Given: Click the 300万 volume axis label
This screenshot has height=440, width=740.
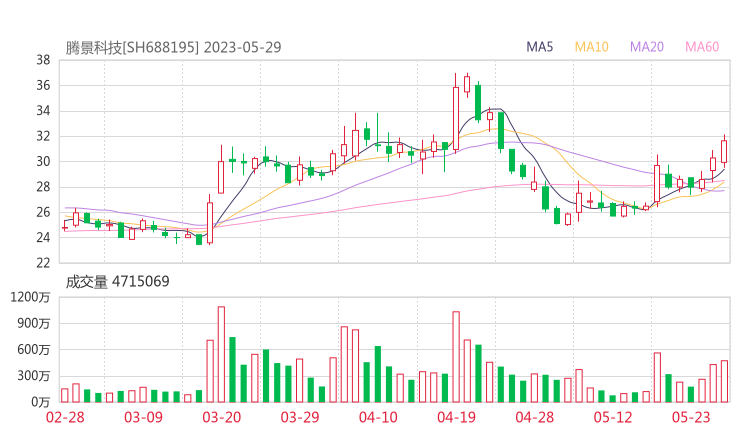Looking at the screenshot, I should (34, 376).
